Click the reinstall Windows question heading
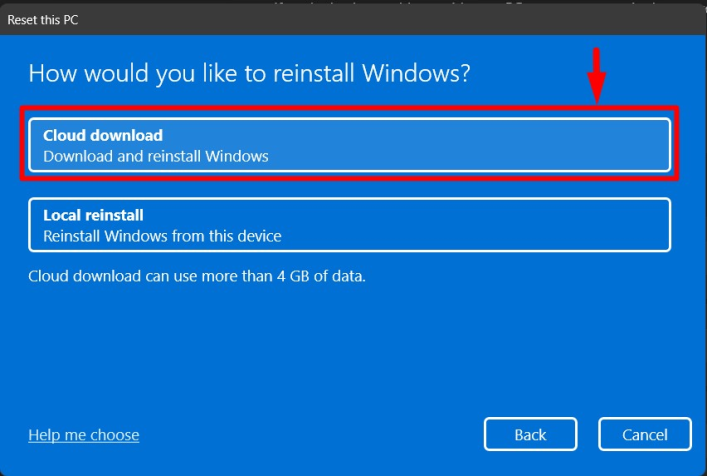The width and height of the screenshot is (707, 476). pyautogui.click(x=249, y=73)
